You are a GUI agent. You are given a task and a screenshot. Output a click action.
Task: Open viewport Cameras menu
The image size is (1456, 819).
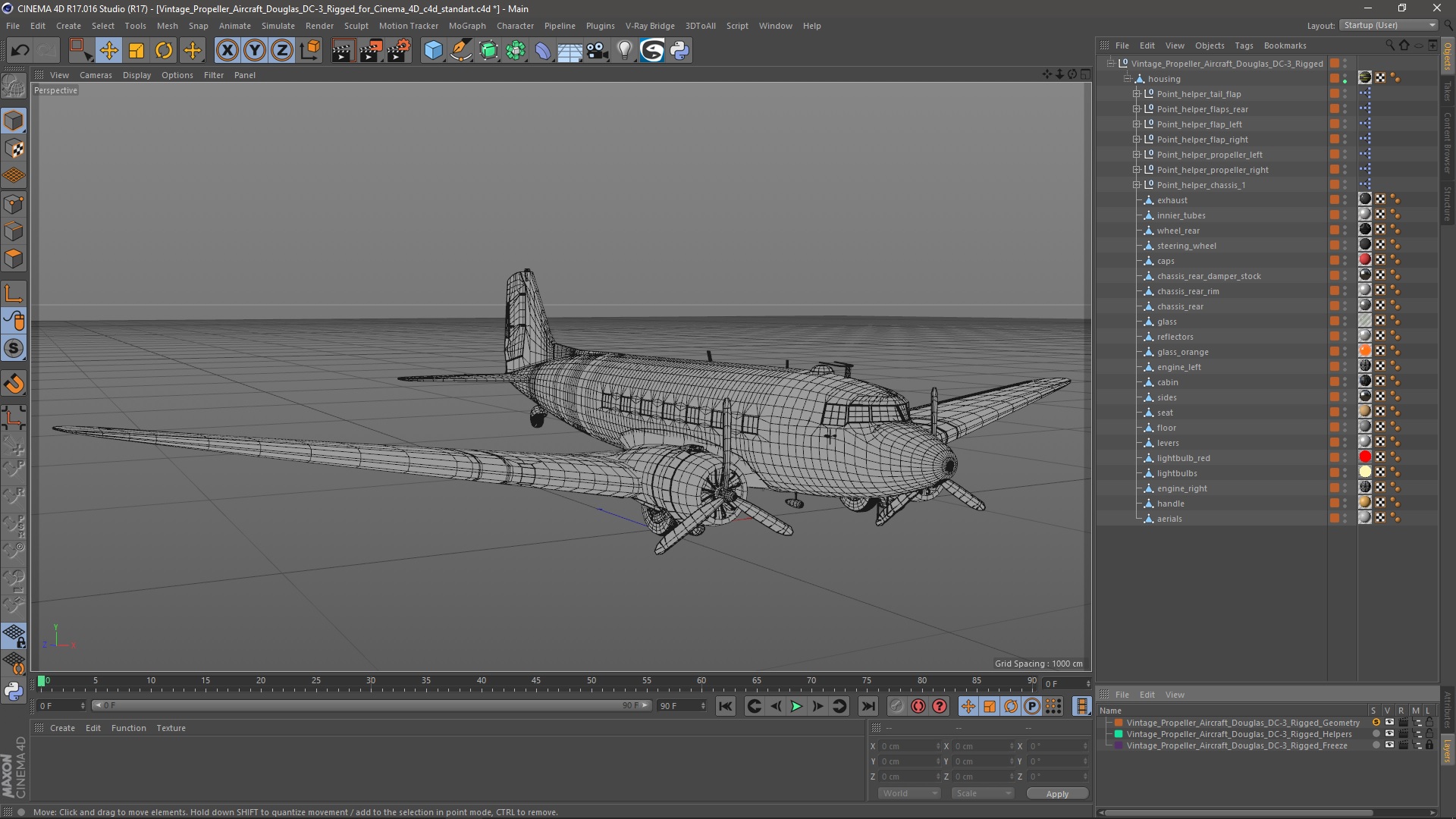pyautogui.click(x=96, y=75)
